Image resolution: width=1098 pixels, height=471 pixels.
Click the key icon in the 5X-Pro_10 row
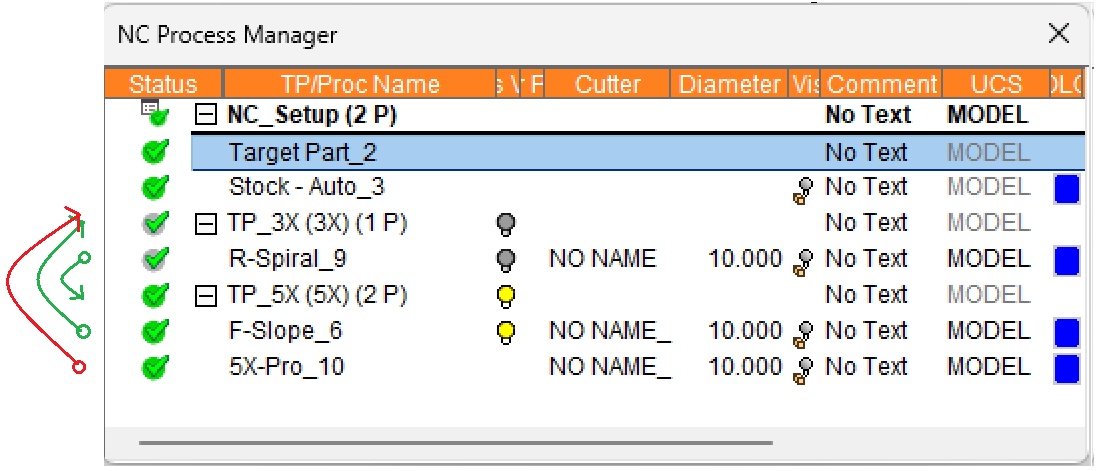click(x=802, y=368)
